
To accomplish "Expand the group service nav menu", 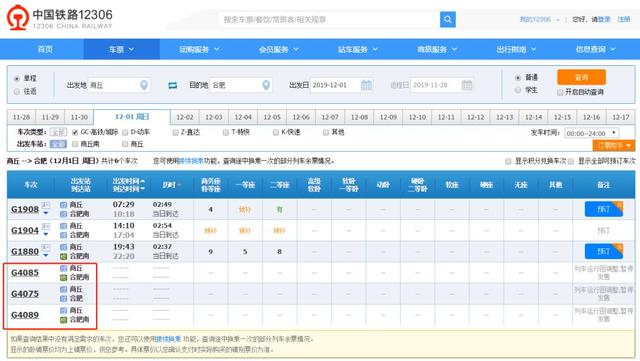I will coord(199,49).
